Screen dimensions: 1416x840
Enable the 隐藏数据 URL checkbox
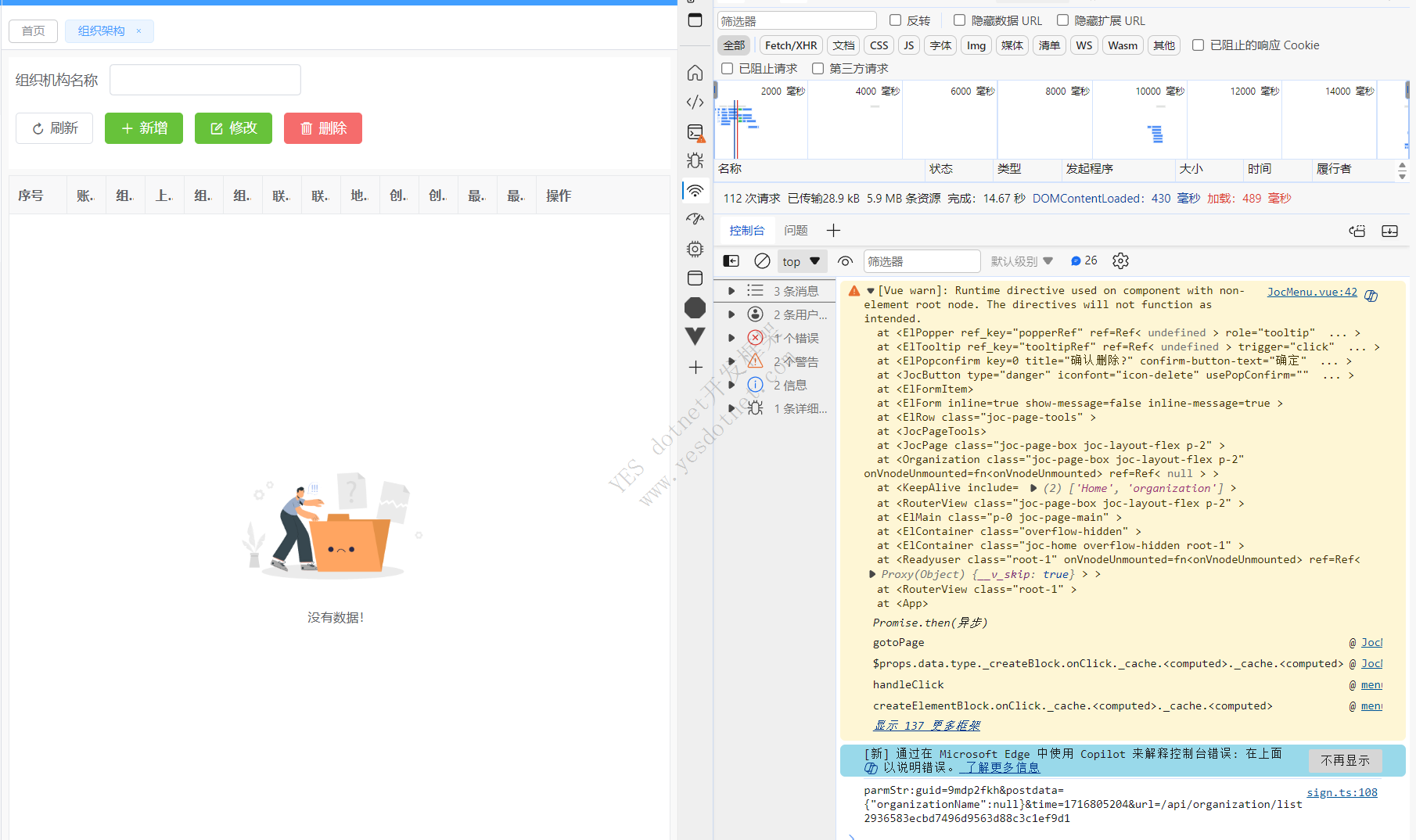959,20
